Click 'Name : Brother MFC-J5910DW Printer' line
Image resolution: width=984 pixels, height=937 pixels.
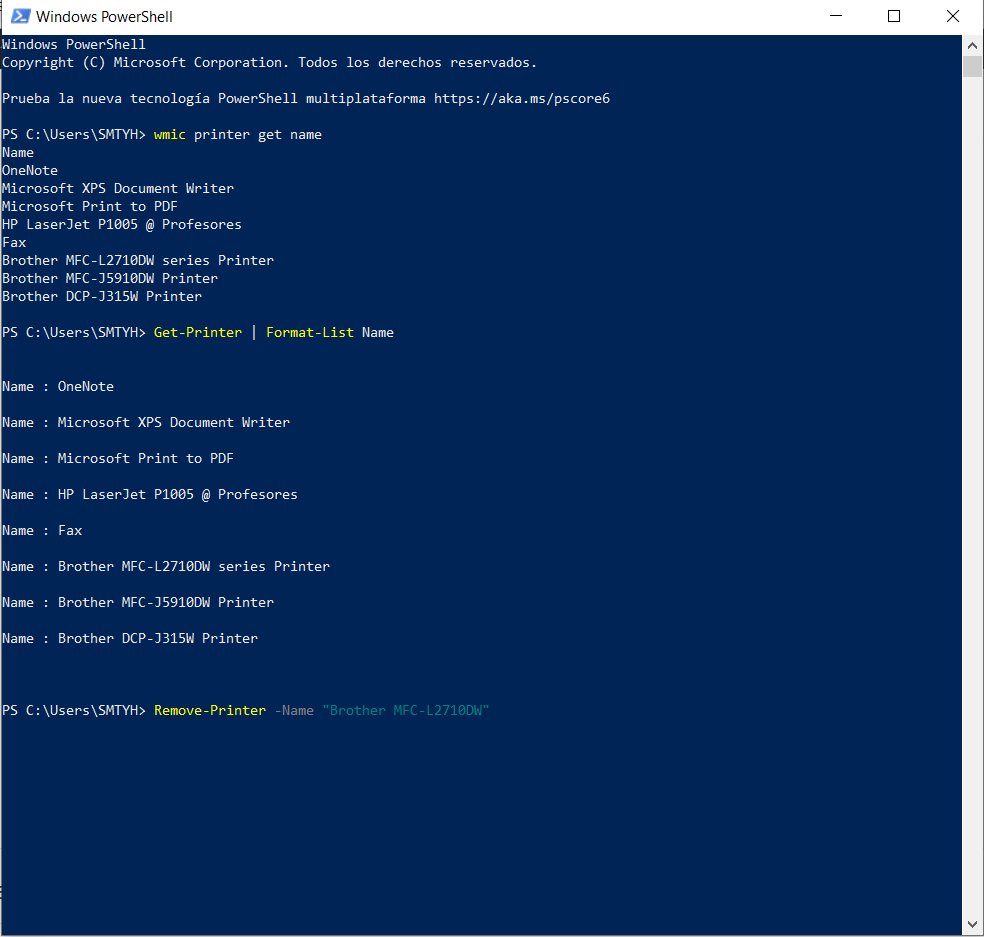pos(138,602)
